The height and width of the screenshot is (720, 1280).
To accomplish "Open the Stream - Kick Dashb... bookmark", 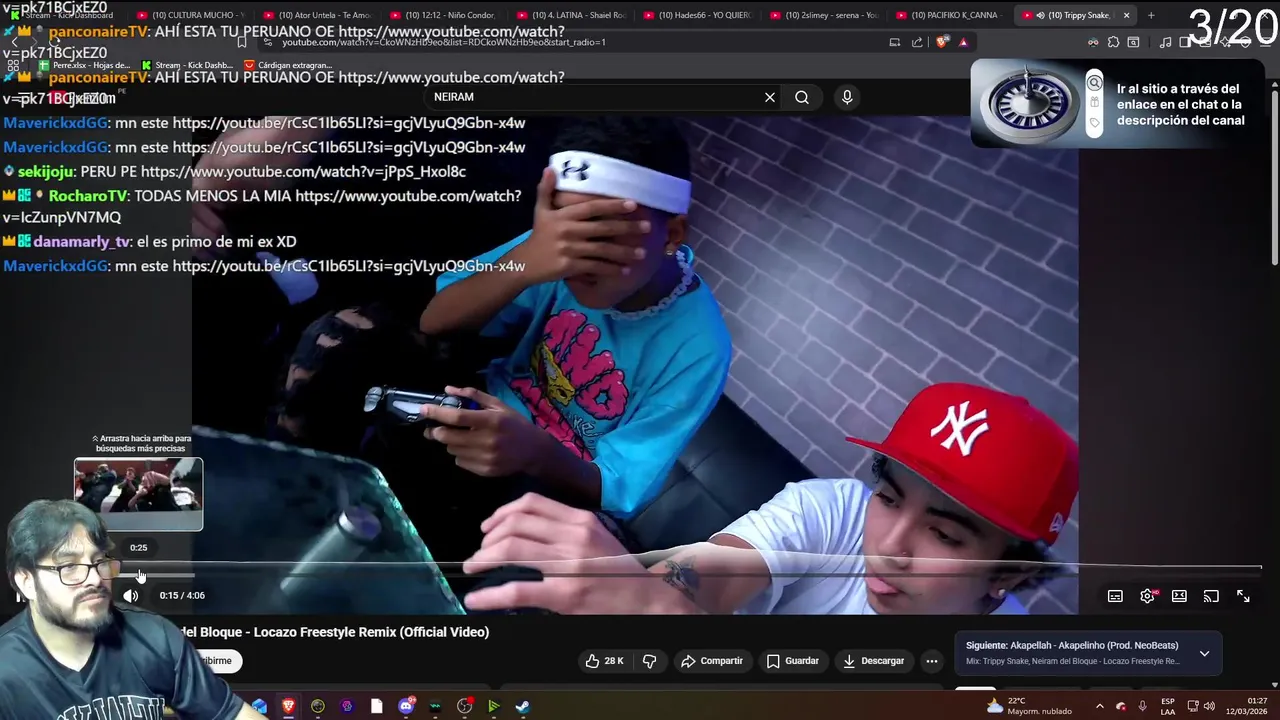I will 187,65.
